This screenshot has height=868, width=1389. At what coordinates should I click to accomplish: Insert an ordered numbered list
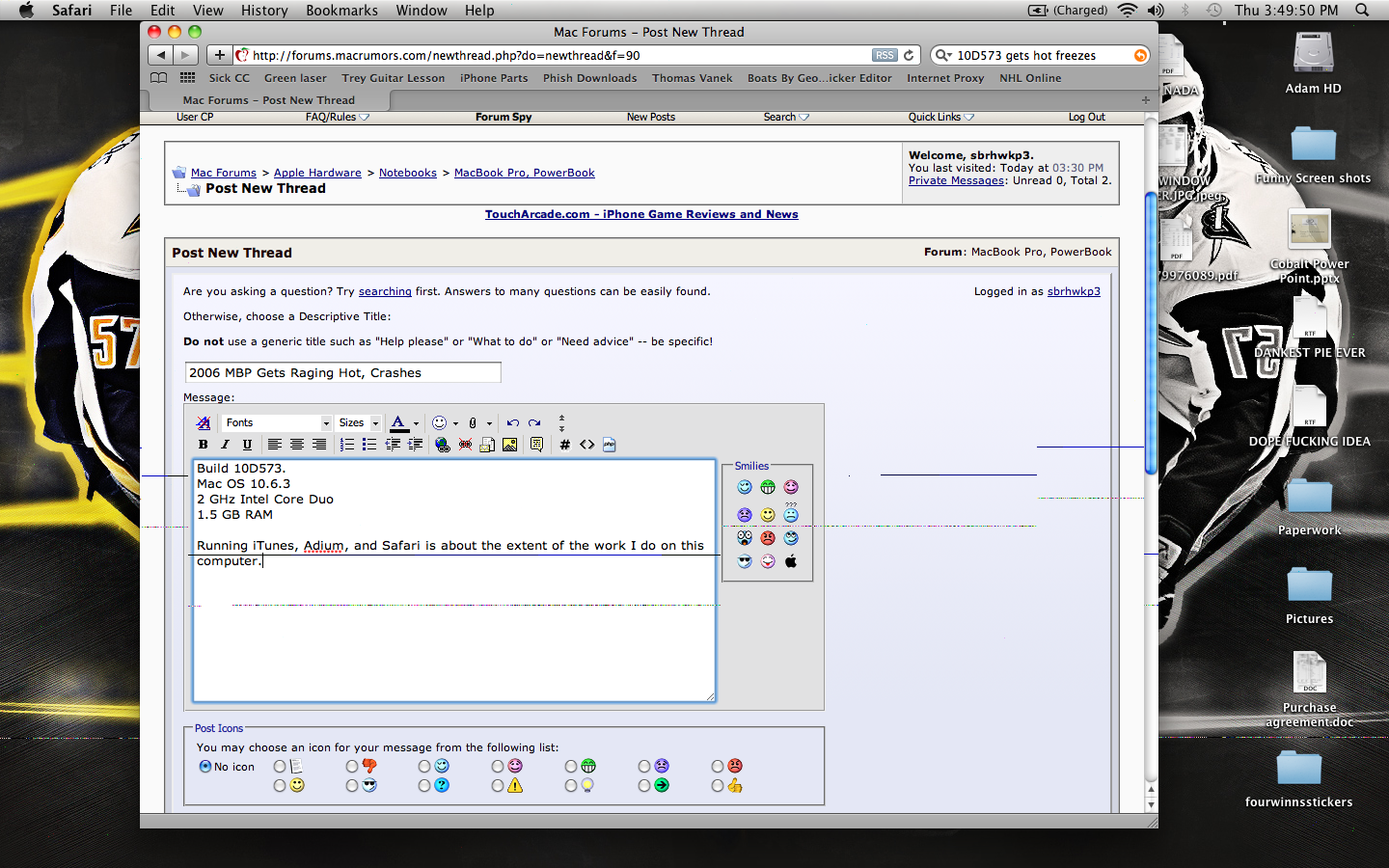347,445
